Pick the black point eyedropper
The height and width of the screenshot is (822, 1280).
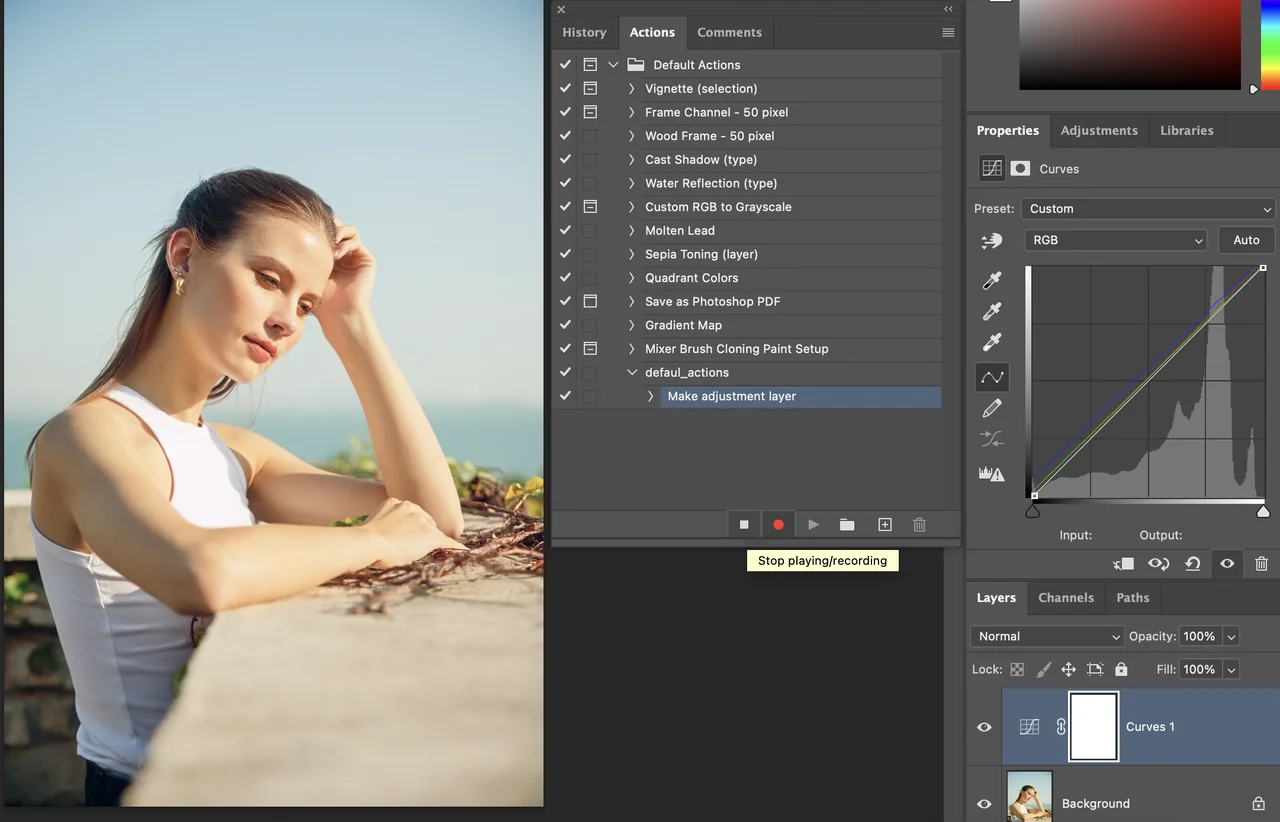click(992, 281)
